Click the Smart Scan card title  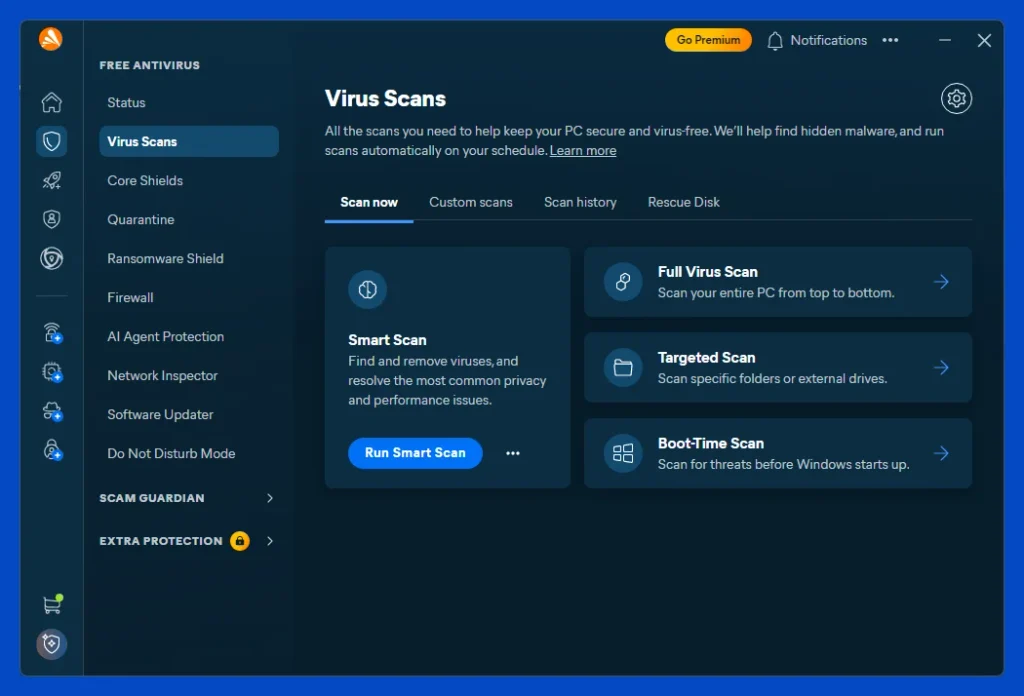387,340
